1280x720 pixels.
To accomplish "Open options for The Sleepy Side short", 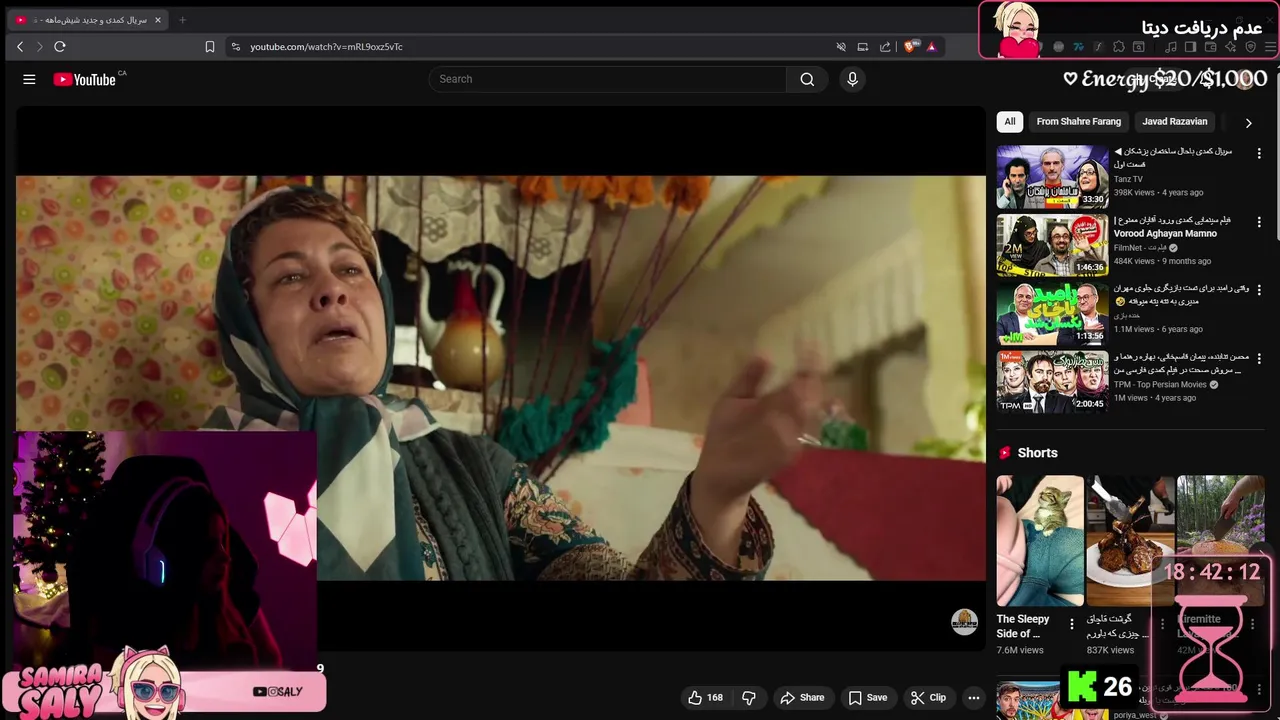I will click(1072, 624).
